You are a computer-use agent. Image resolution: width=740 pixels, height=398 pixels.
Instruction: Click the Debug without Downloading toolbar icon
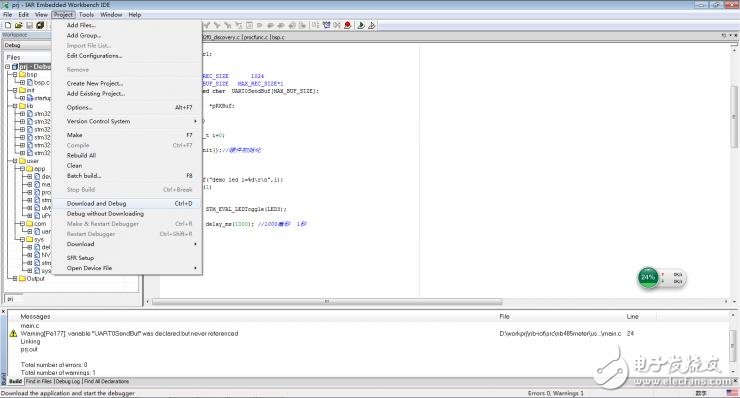click(x=371, y=25)
